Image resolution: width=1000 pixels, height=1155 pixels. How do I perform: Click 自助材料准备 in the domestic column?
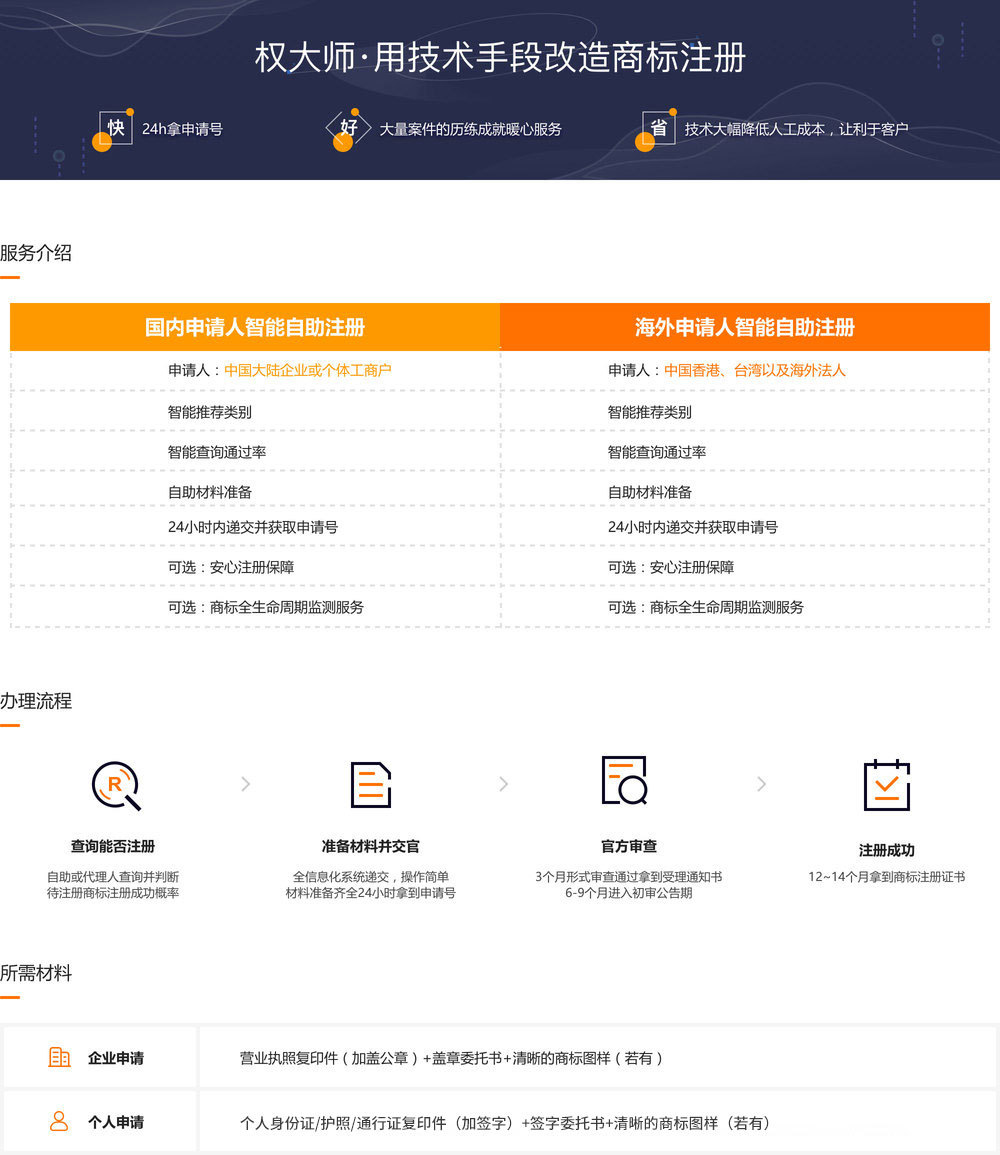[x=210, y=492]
